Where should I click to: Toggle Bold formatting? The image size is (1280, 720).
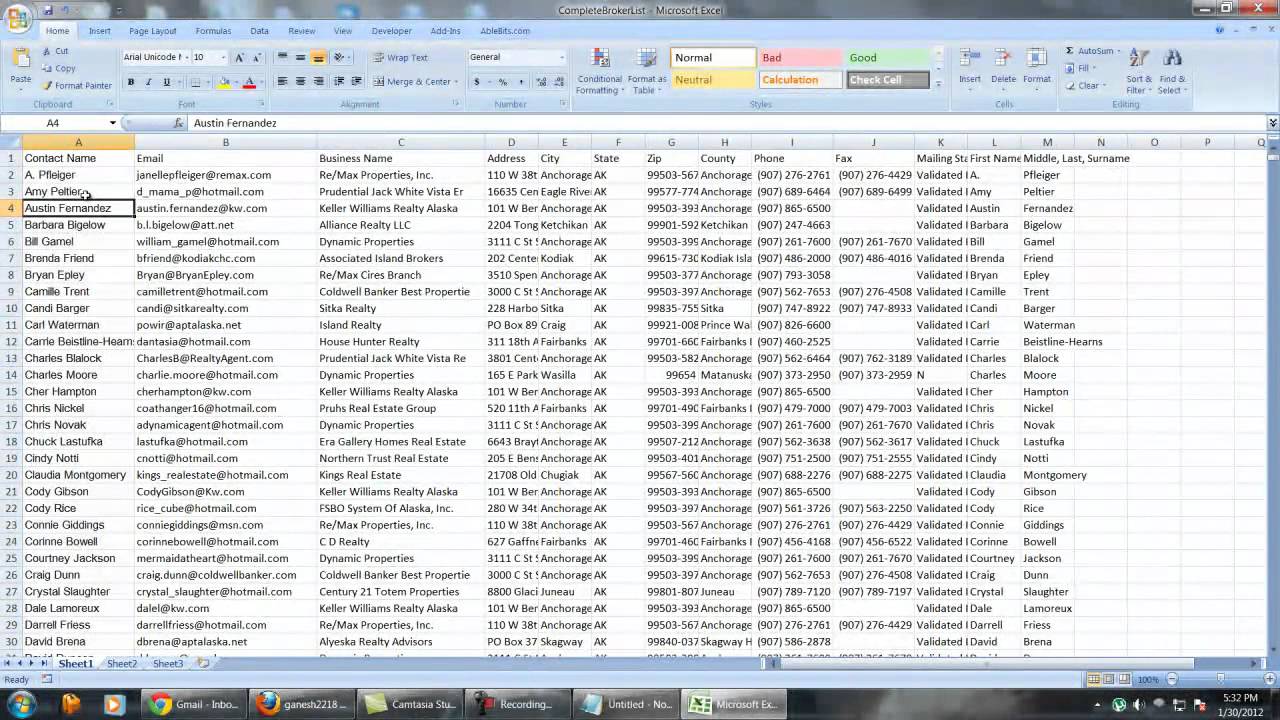130,82
